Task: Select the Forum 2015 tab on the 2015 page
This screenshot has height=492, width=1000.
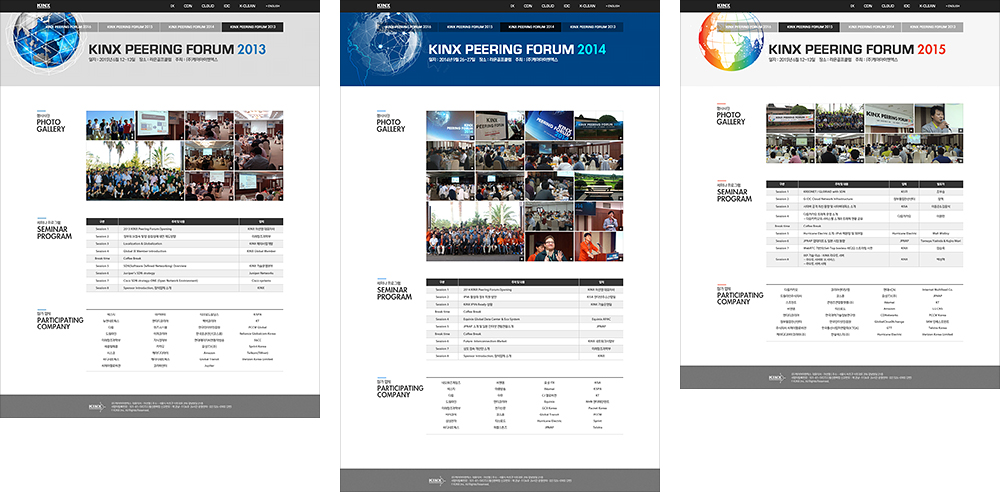Action: point(810,27)
